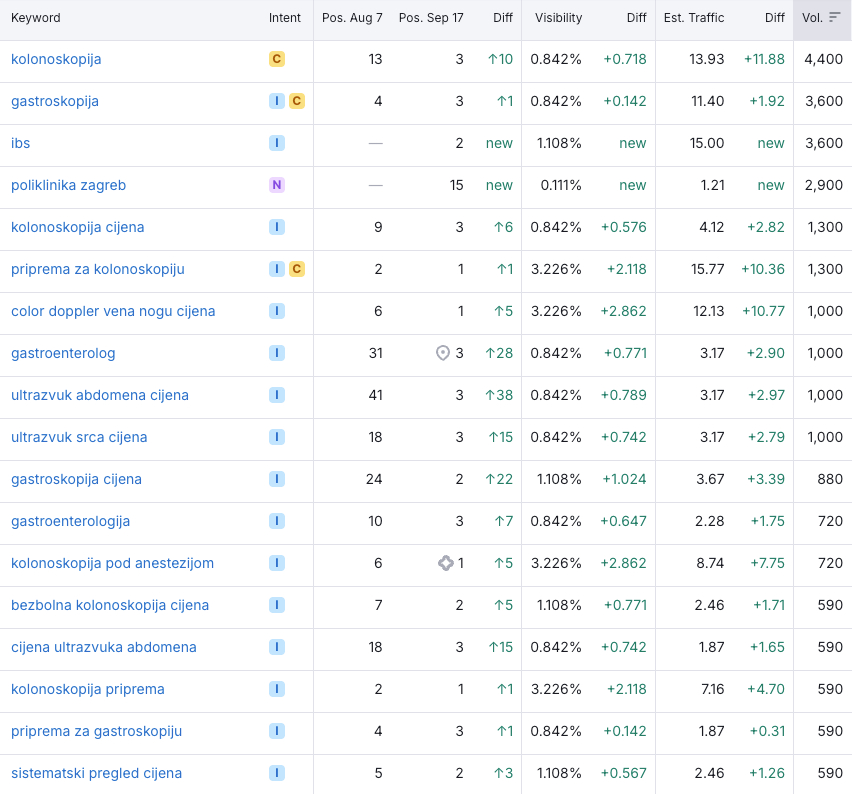This screenshot has width=852, height=794.
Task: Select the gastroenterologija keyword link
Action: pos(71,521)
